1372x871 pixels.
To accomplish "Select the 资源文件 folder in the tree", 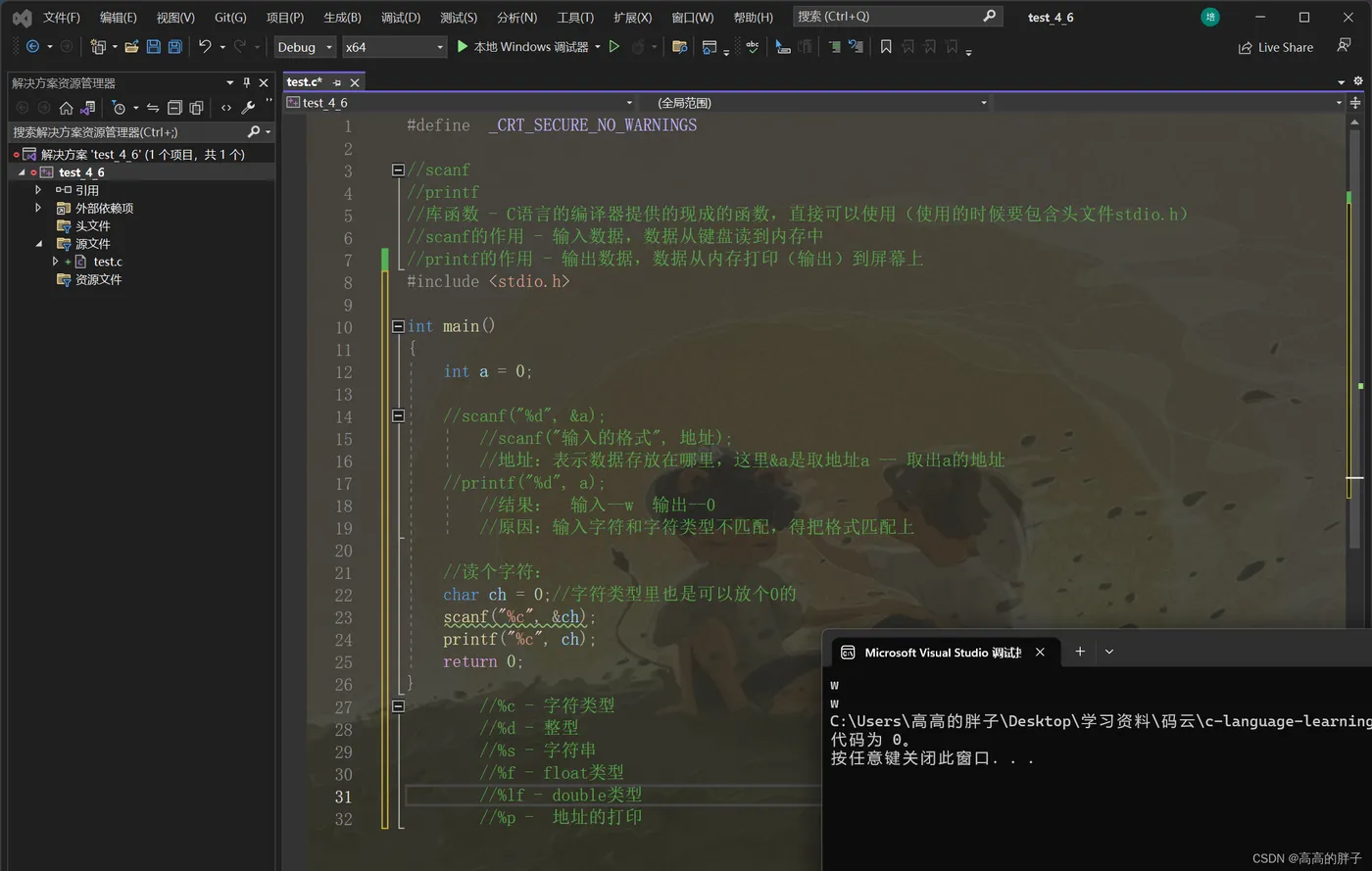I will click(x=98, y=279).
